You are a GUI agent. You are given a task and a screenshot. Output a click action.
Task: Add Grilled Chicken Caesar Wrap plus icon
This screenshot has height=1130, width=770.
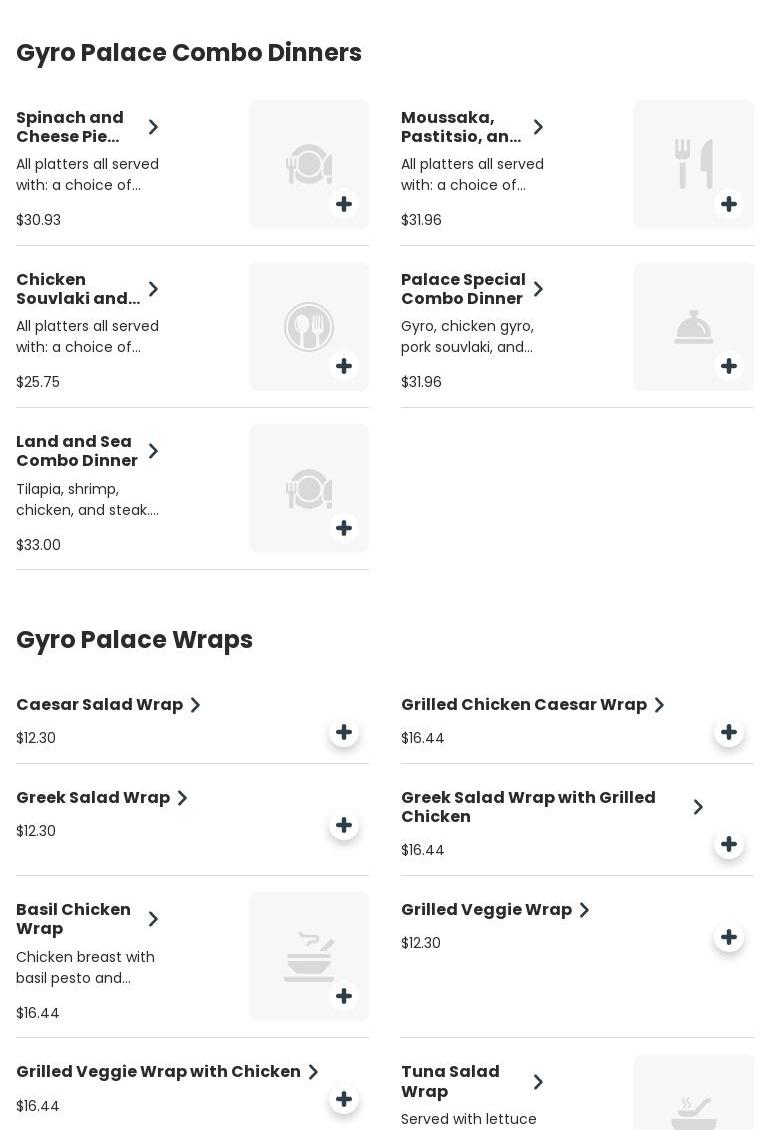pyautogui.click(x=729, y=732)
